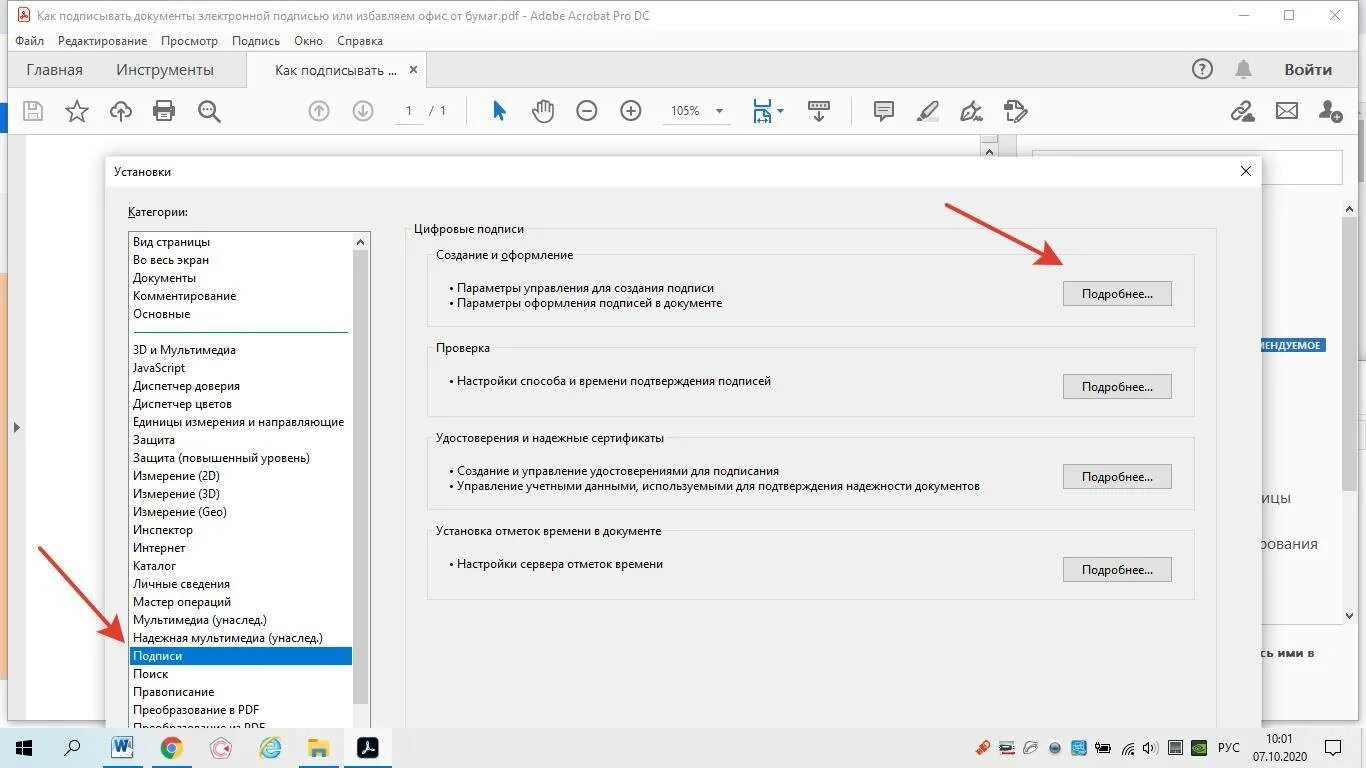Select Подписи category
This screenshot has height=768, width=1366.
pyautogui.click(x=241, y=656)
